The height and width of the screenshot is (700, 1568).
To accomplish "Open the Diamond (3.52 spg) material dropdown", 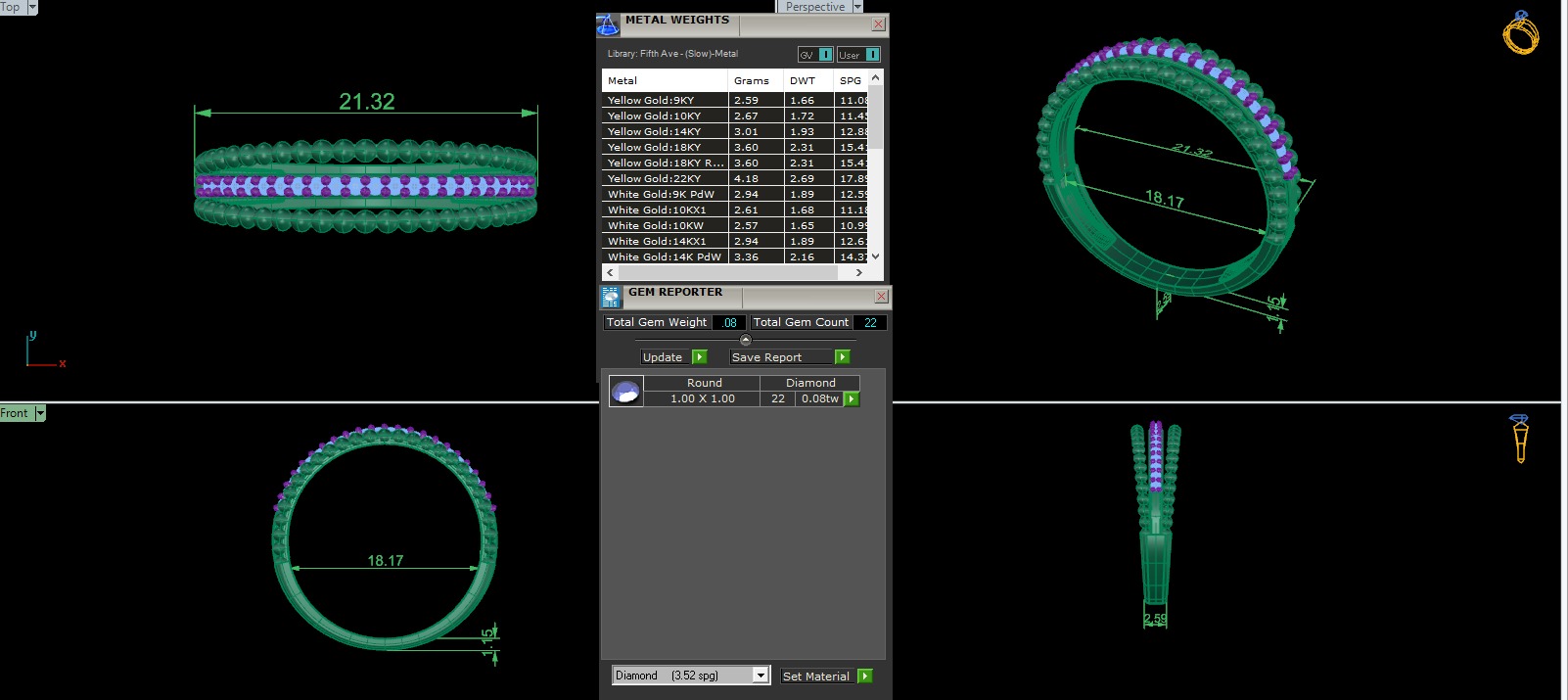I will [x=761, y=676].
